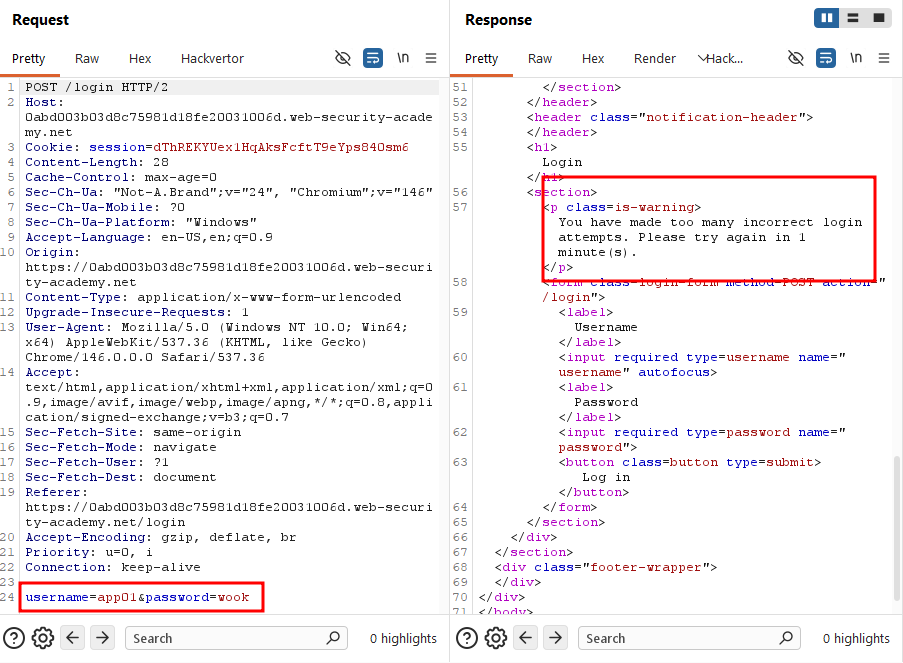The width and height of the screenshot is (903, 663).
Task: Toggle word wrap button in Response panel
Action: coord(826,58)
